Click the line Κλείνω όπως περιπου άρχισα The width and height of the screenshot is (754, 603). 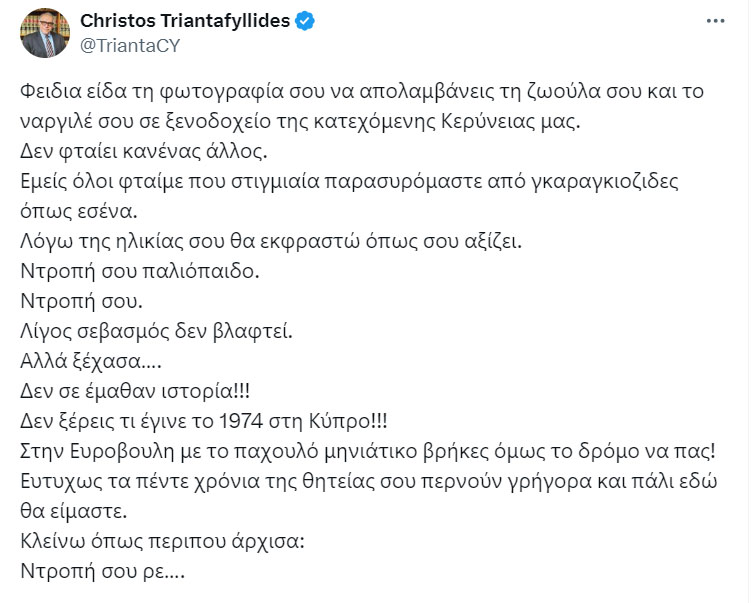163,541
